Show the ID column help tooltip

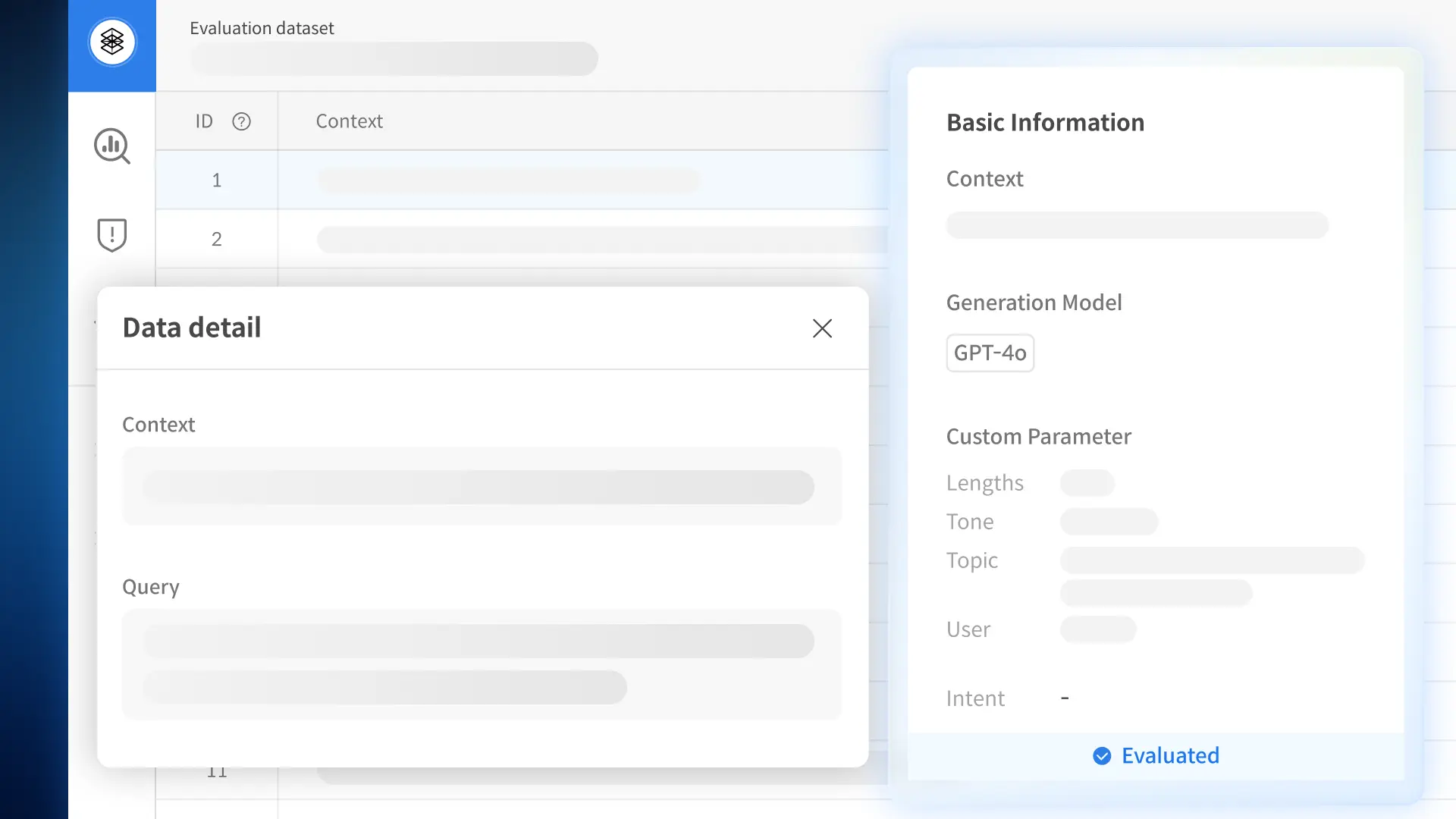[x=241, y=121]
